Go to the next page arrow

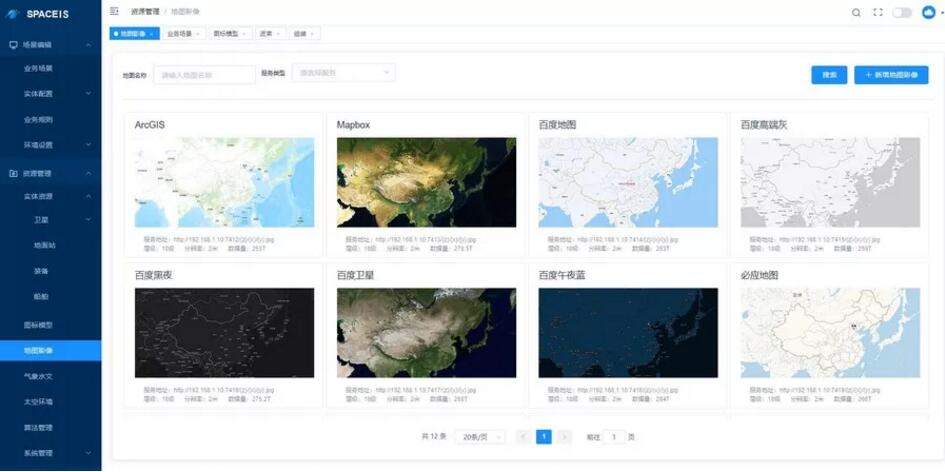(x=564, y=437)
